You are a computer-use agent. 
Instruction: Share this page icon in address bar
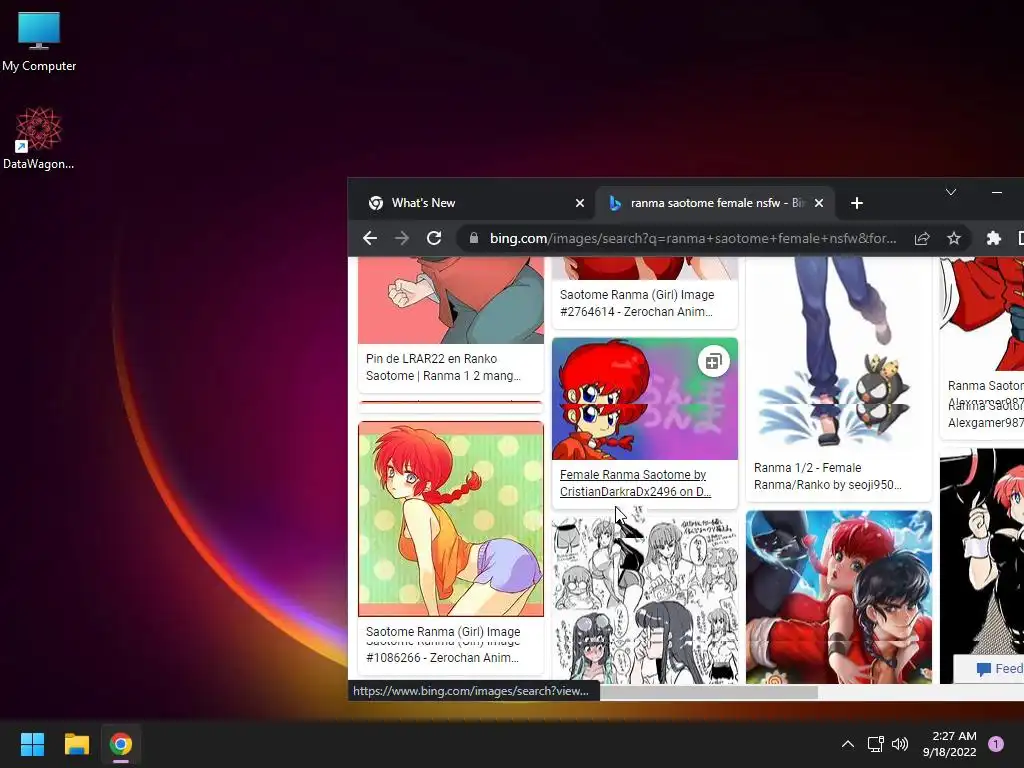[x=922, y=238]
